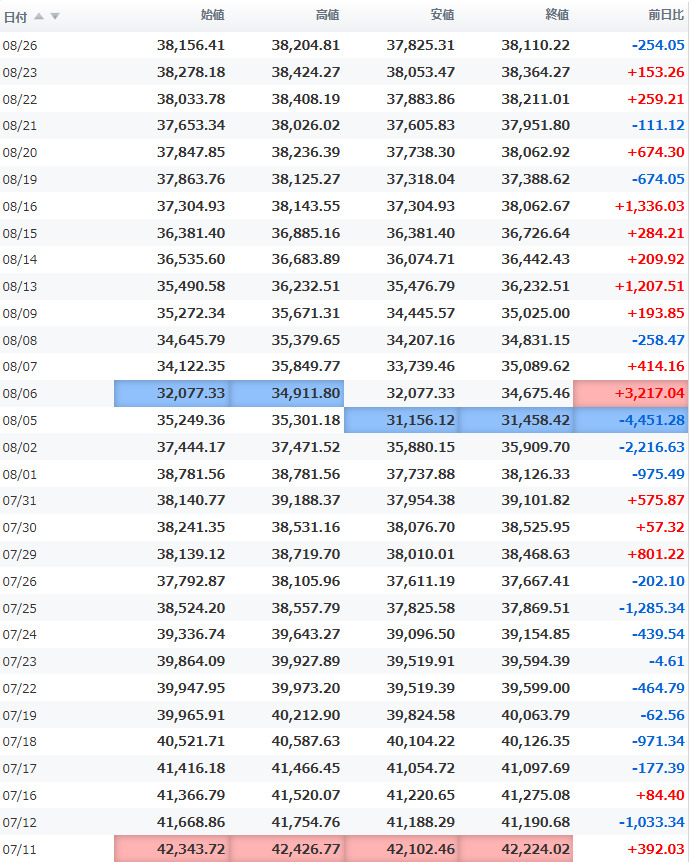689x862 pixels.
Task: Select opening value 38,156.41
Action: coord(191,45)
